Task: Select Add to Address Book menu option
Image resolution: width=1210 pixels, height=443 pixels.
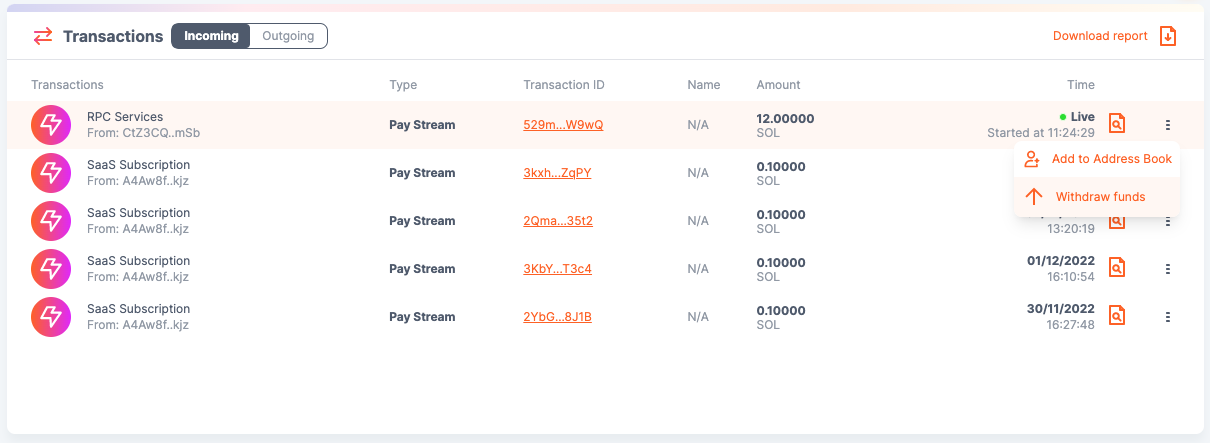Action: tap(1110, 159)
